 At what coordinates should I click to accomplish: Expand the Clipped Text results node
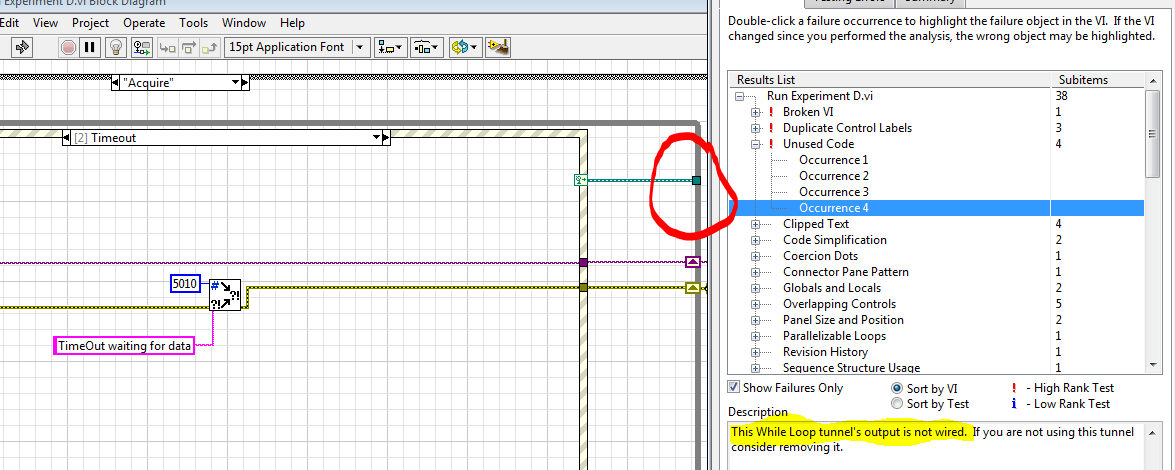coord(757,224)
